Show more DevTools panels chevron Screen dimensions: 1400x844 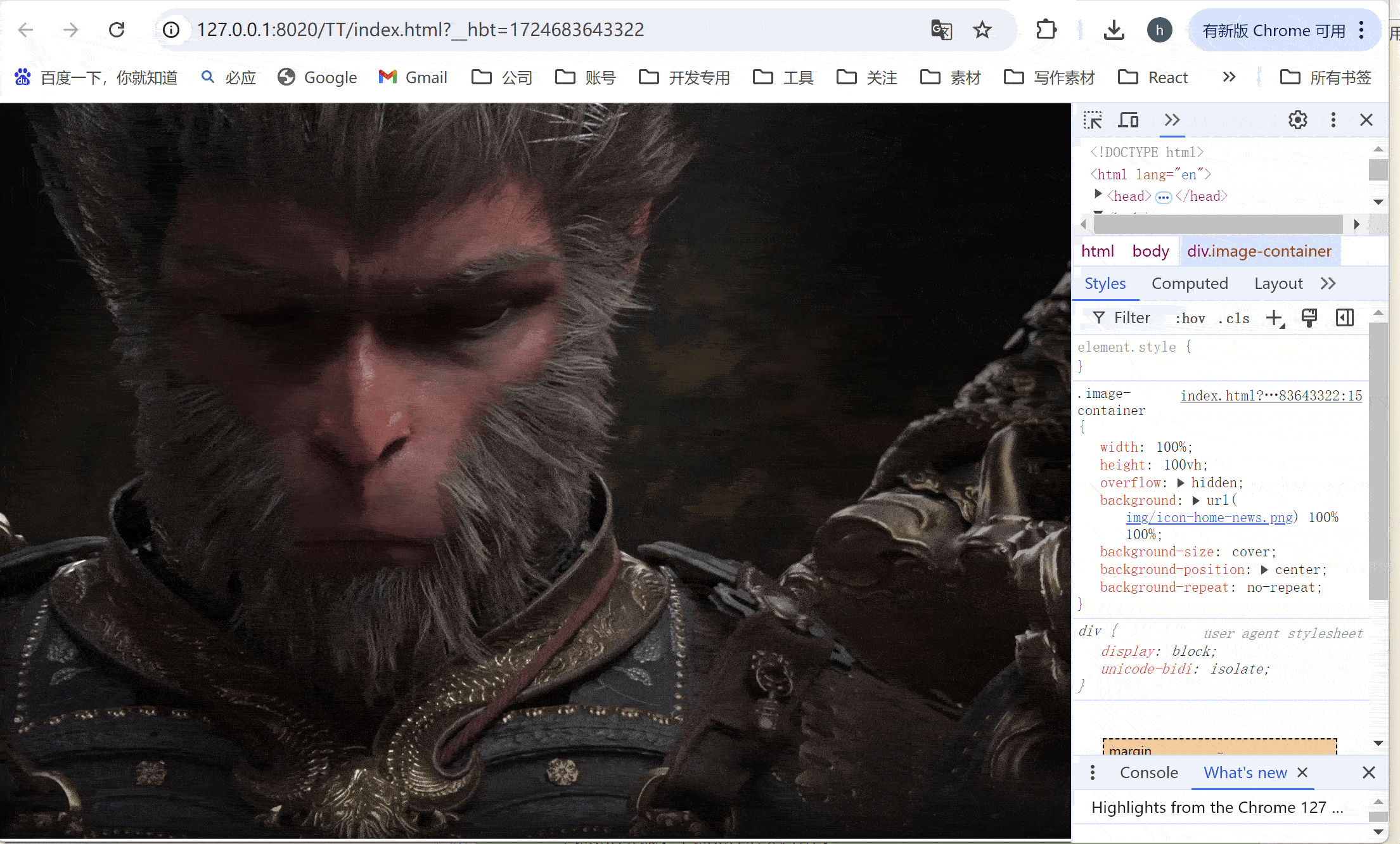click(1172, 120)
